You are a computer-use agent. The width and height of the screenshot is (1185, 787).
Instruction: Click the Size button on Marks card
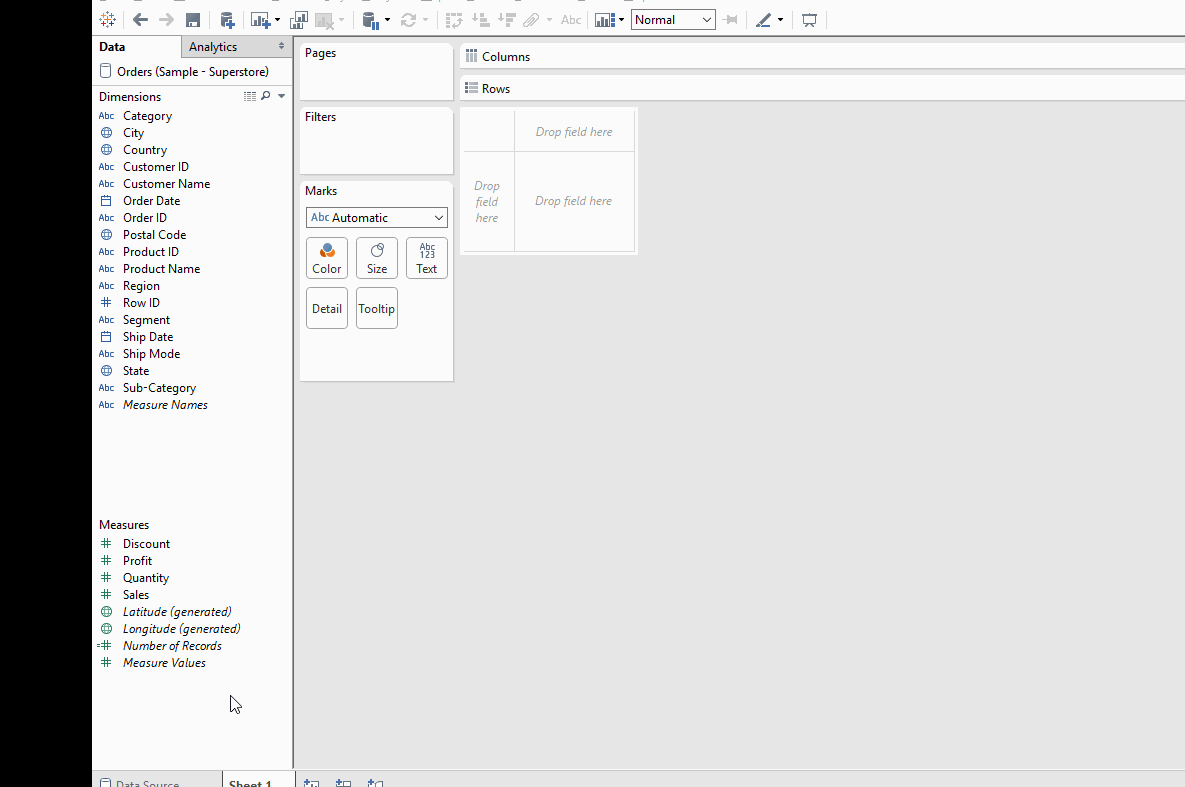377,258
